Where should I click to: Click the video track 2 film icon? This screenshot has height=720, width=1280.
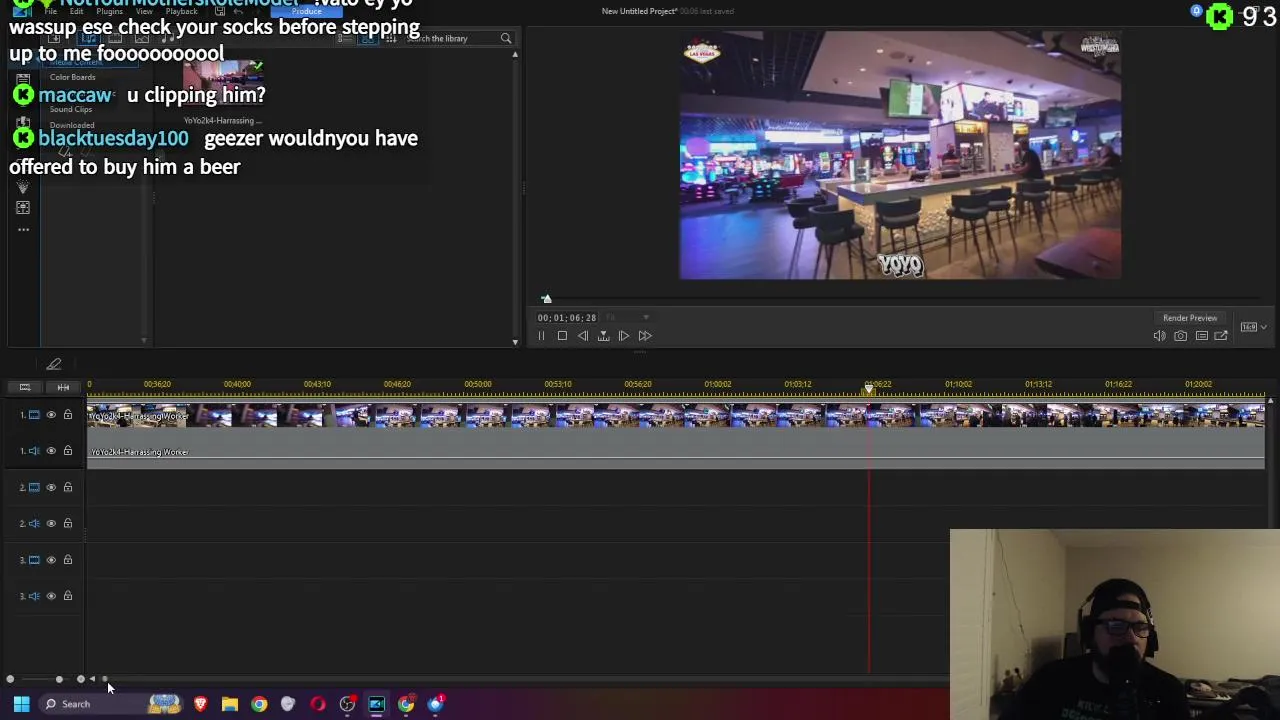click(34, 487)
